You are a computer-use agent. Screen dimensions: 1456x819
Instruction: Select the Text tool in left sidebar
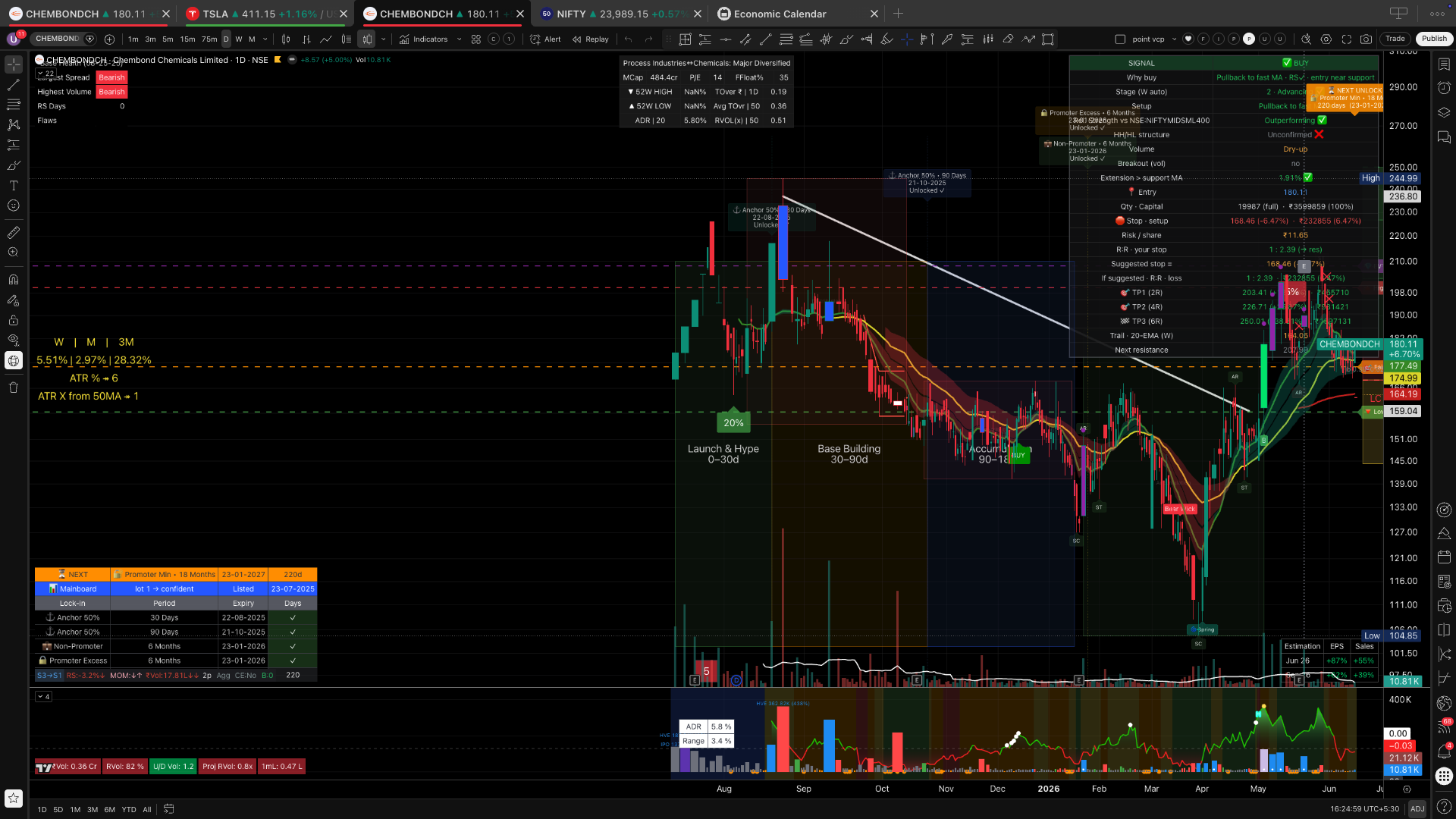point(14,185)
